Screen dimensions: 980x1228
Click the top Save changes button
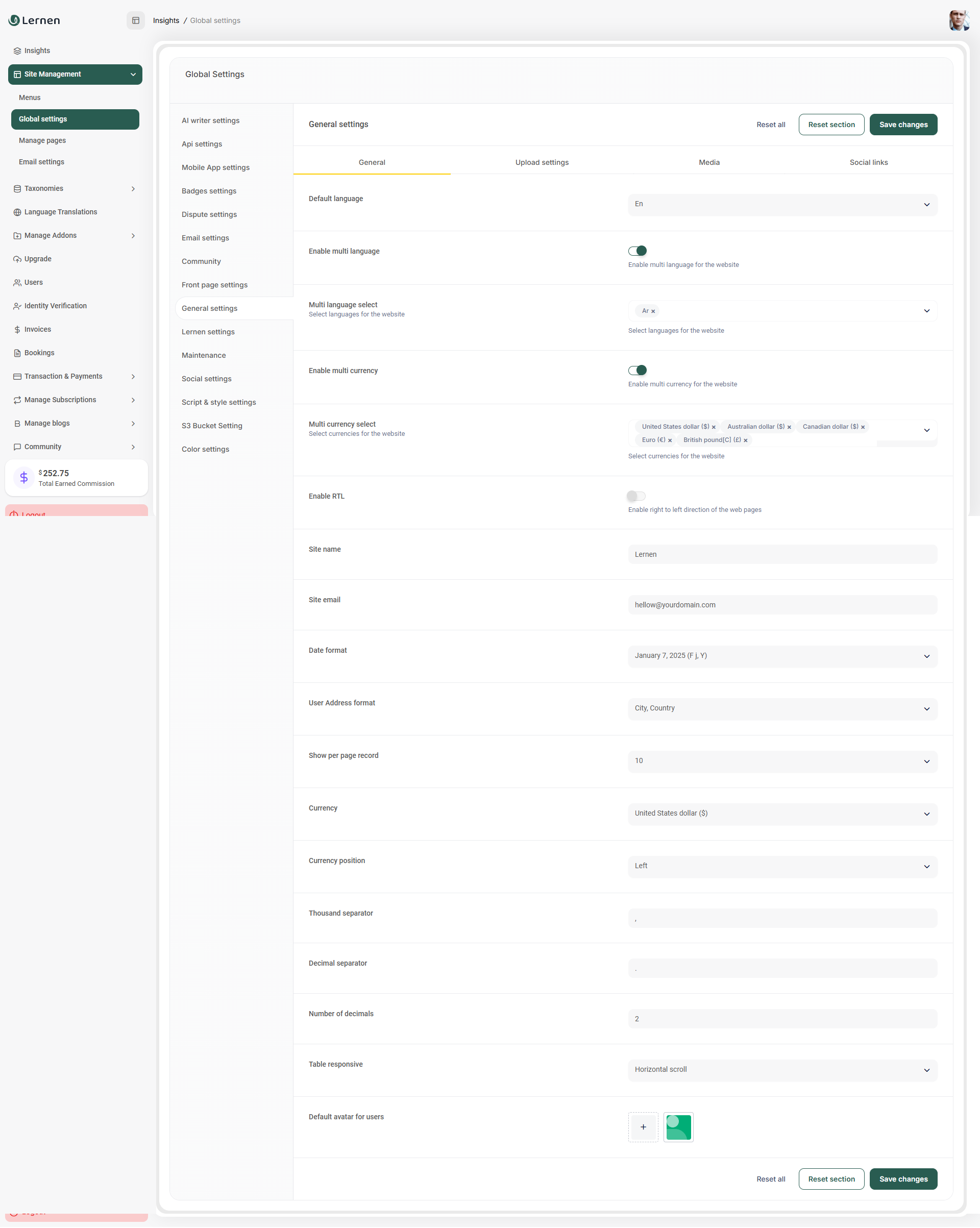(x=902, y=125)
